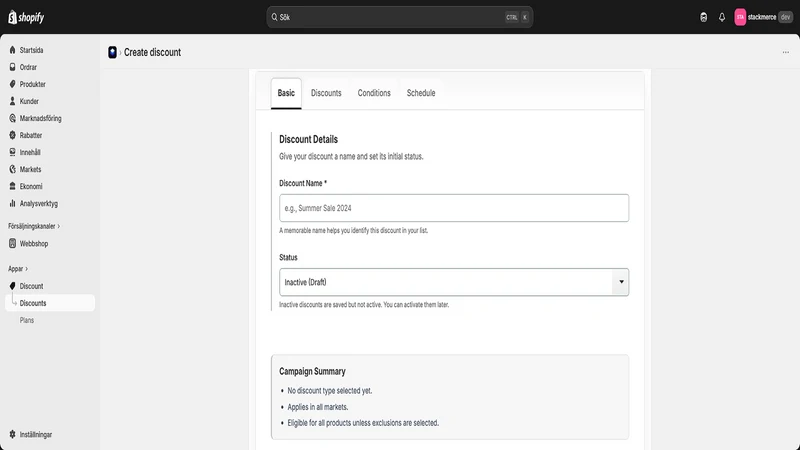Click the Marknadsföring label

pos(40,118)
